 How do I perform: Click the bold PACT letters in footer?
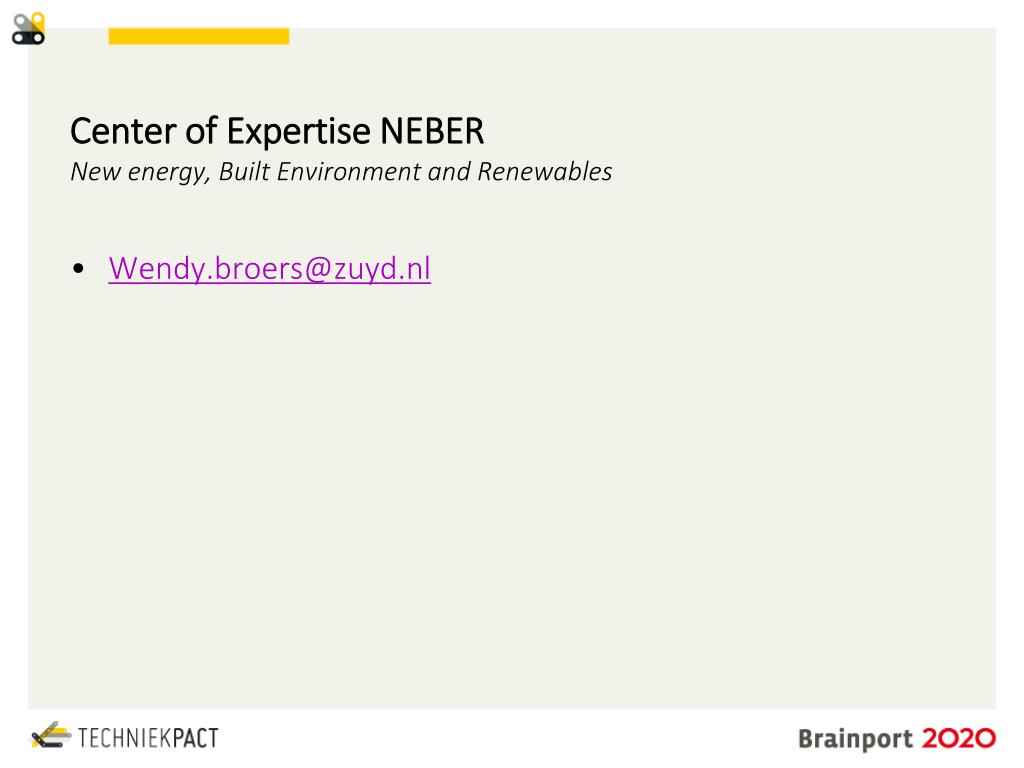[195, 738]
